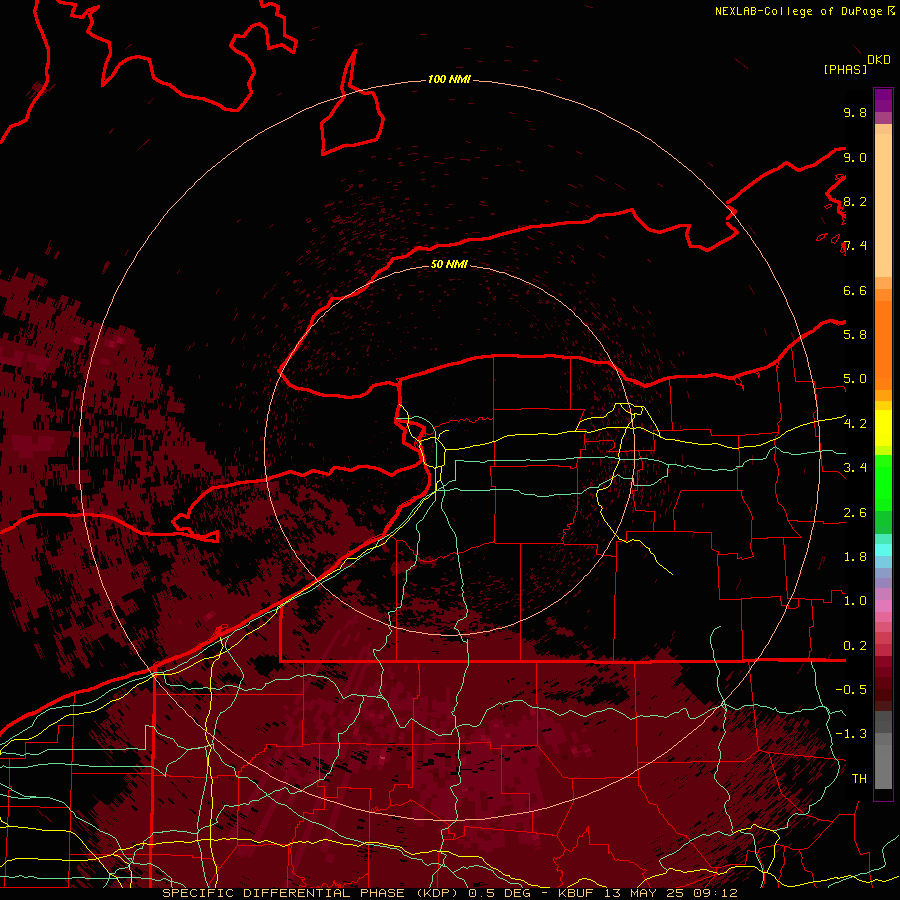Click the 0.2 scale value

click(855, 646)
